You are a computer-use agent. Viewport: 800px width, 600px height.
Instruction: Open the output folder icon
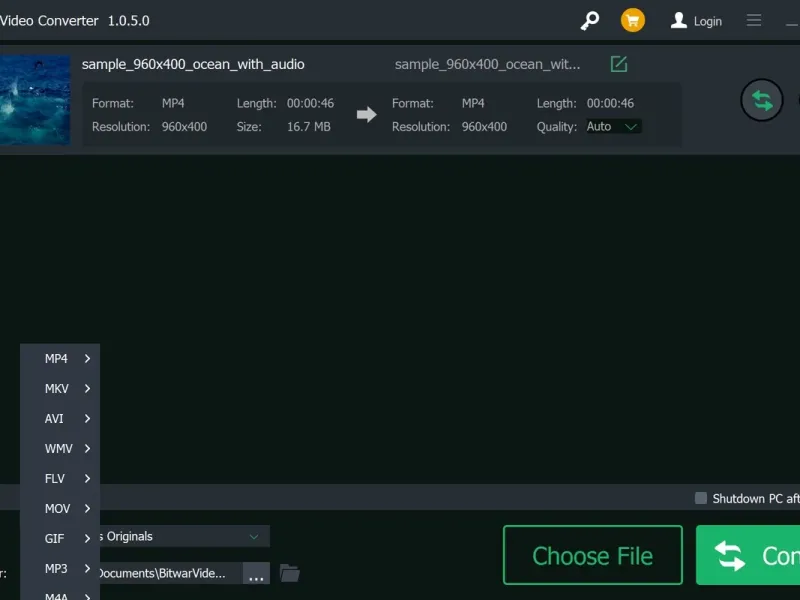click(290, 573)
